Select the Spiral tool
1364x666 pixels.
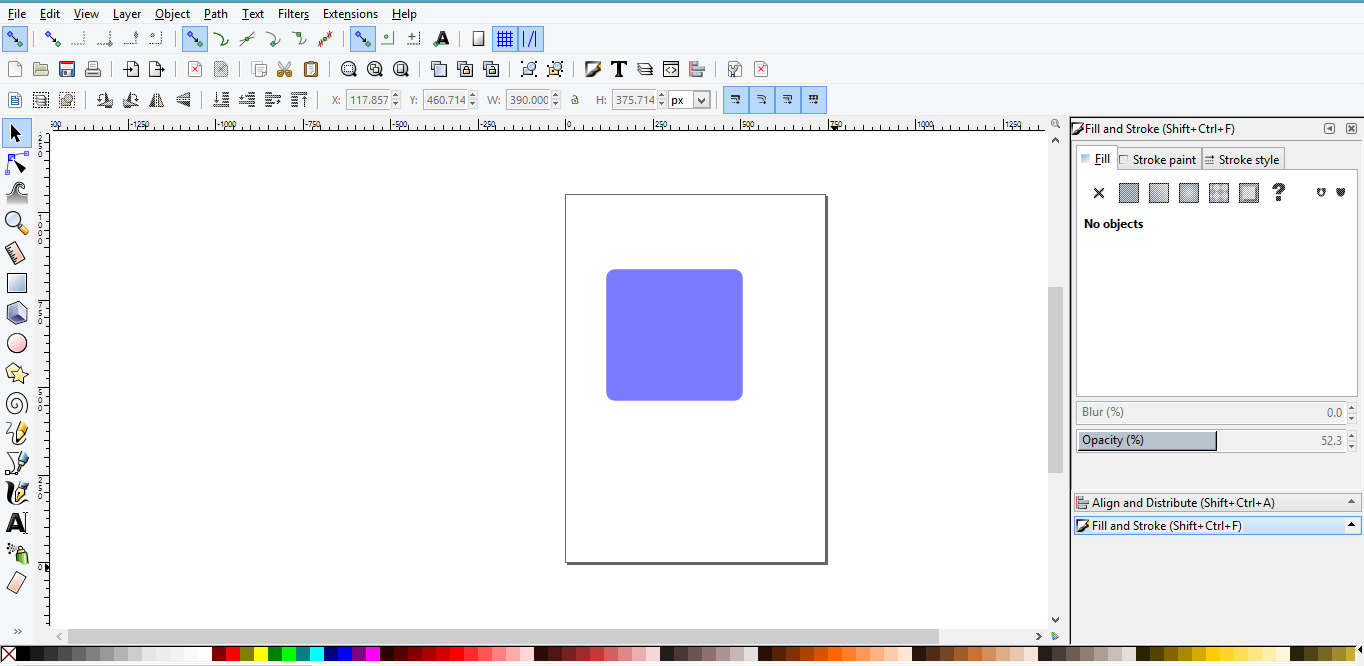[16, 403]
